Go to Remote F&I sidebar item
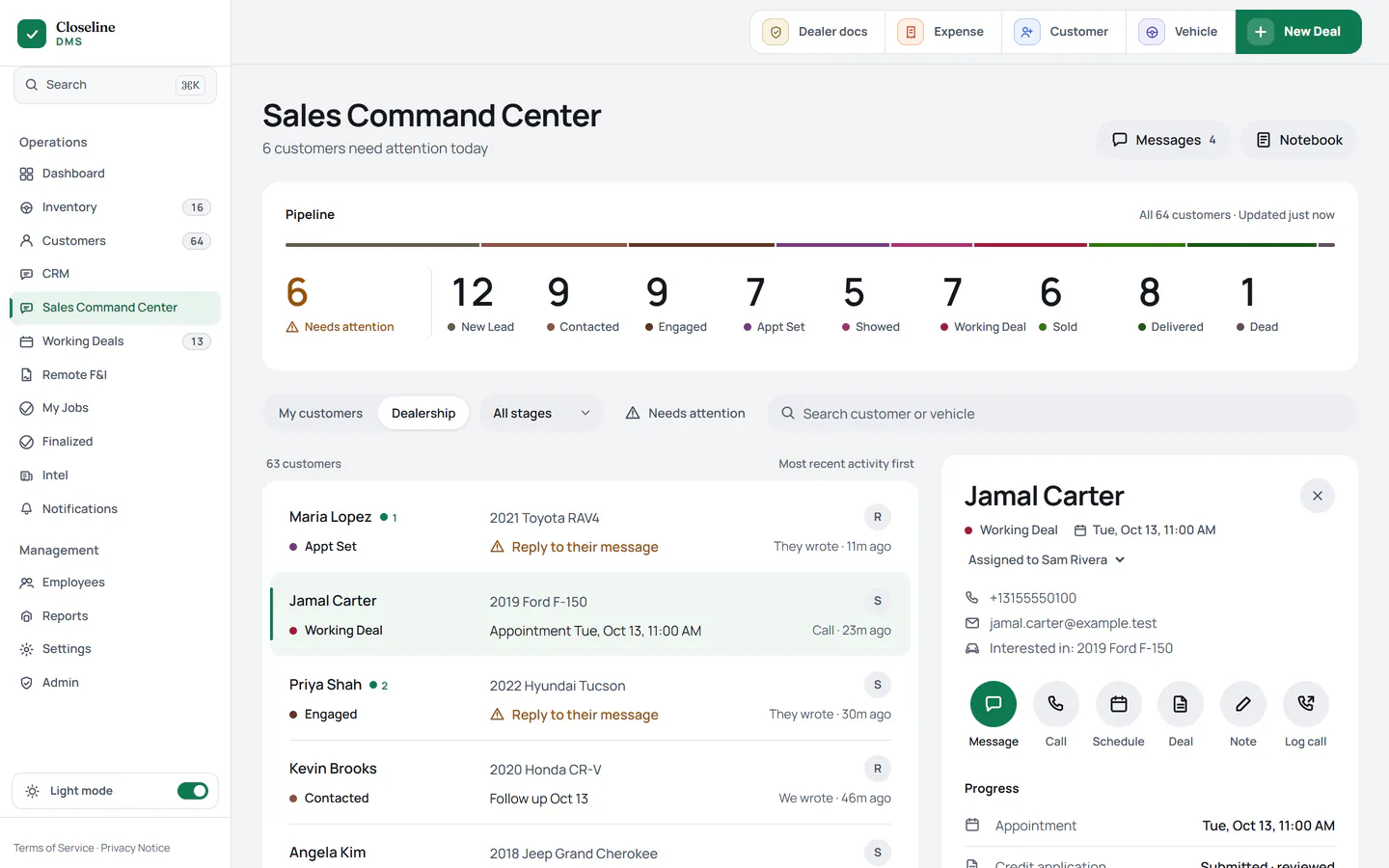 coord(115,375)
